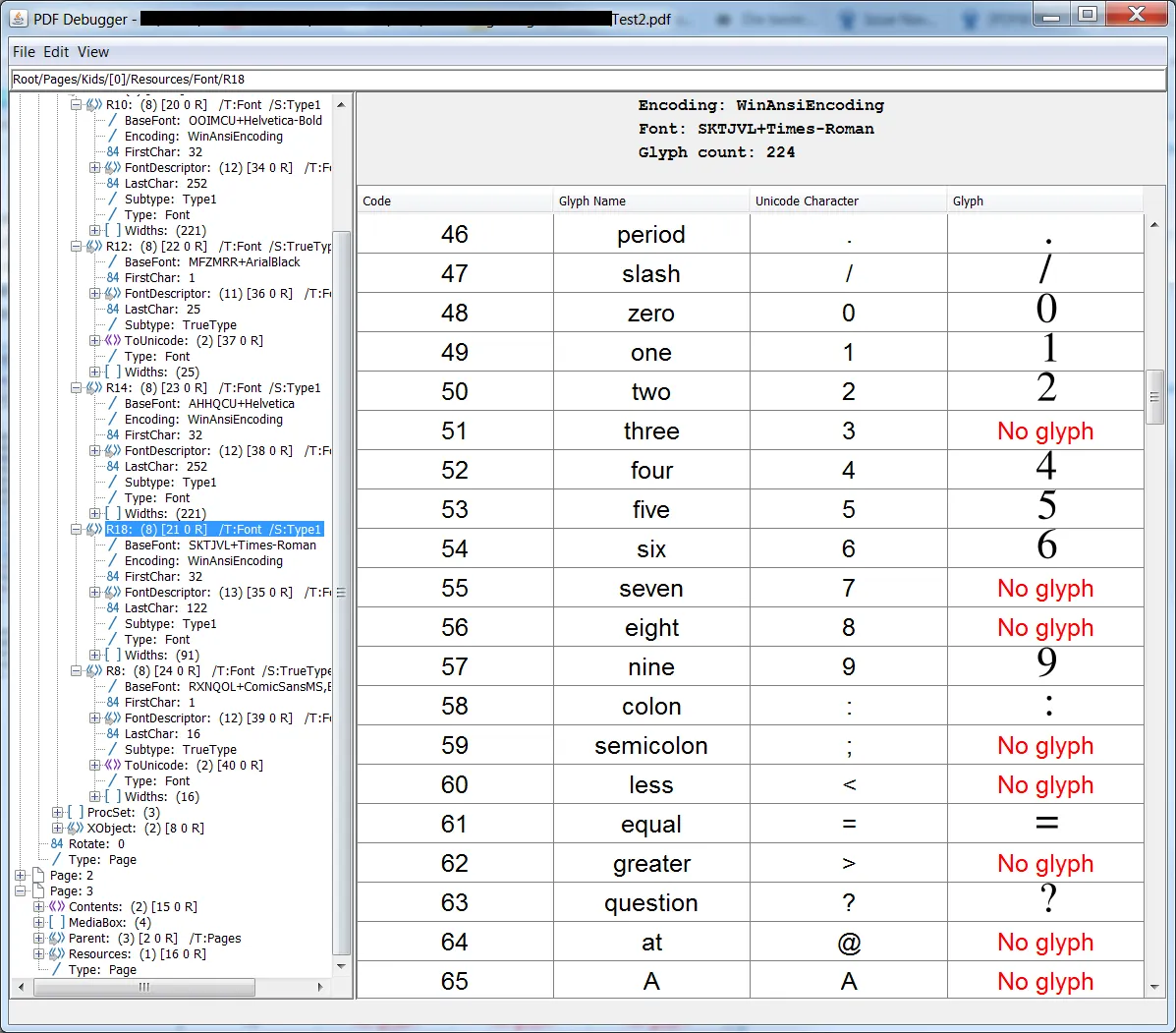This screenshot has width=1176, height=1033.
Task: Click the Code column header
Action: pos(455,201)
